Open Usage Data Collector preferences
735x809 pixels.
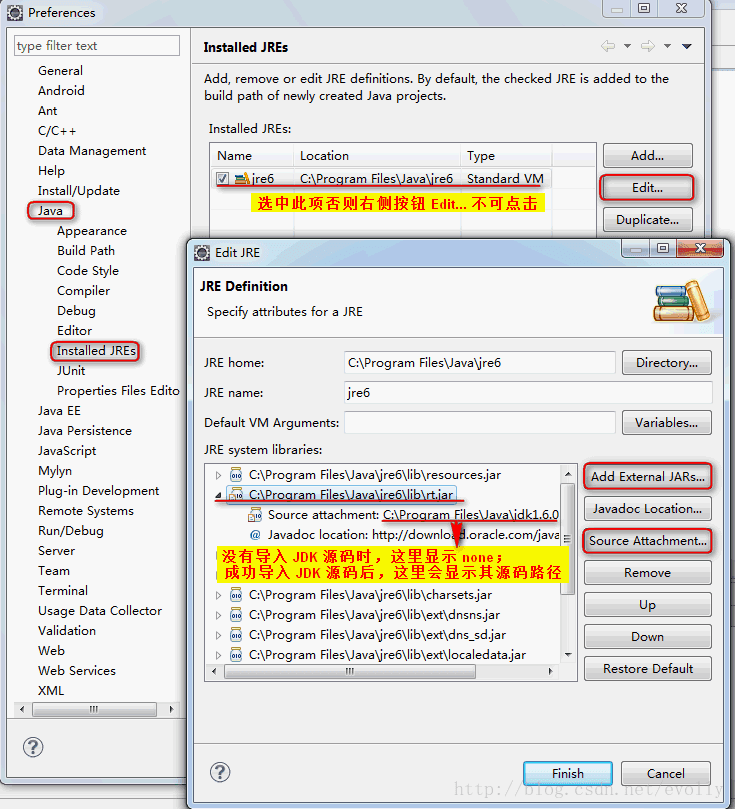click(100, 611)
